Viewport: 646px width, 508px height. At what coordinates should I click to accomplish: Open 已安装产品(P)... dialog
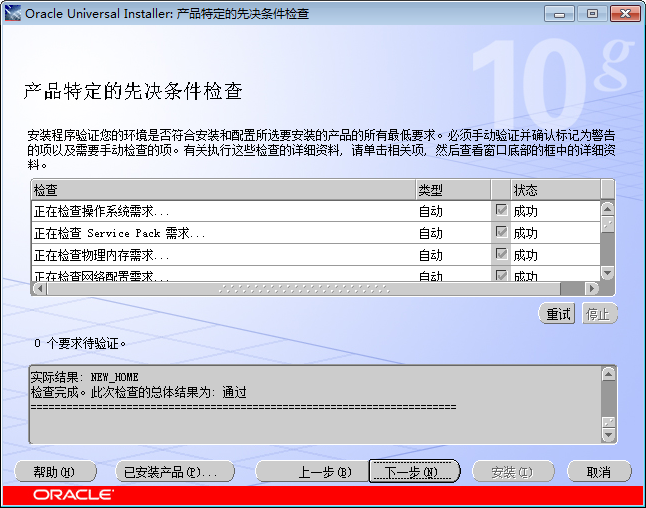175,472
